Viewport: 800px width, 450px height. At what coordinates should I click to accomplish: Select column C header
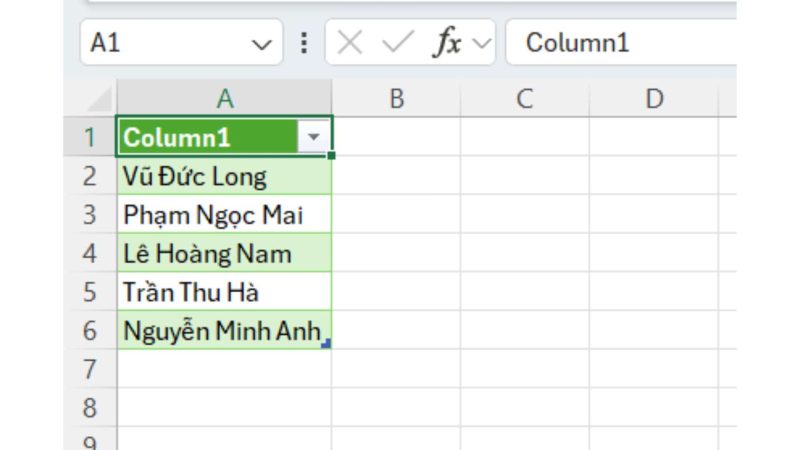click(x=525, y=98)
